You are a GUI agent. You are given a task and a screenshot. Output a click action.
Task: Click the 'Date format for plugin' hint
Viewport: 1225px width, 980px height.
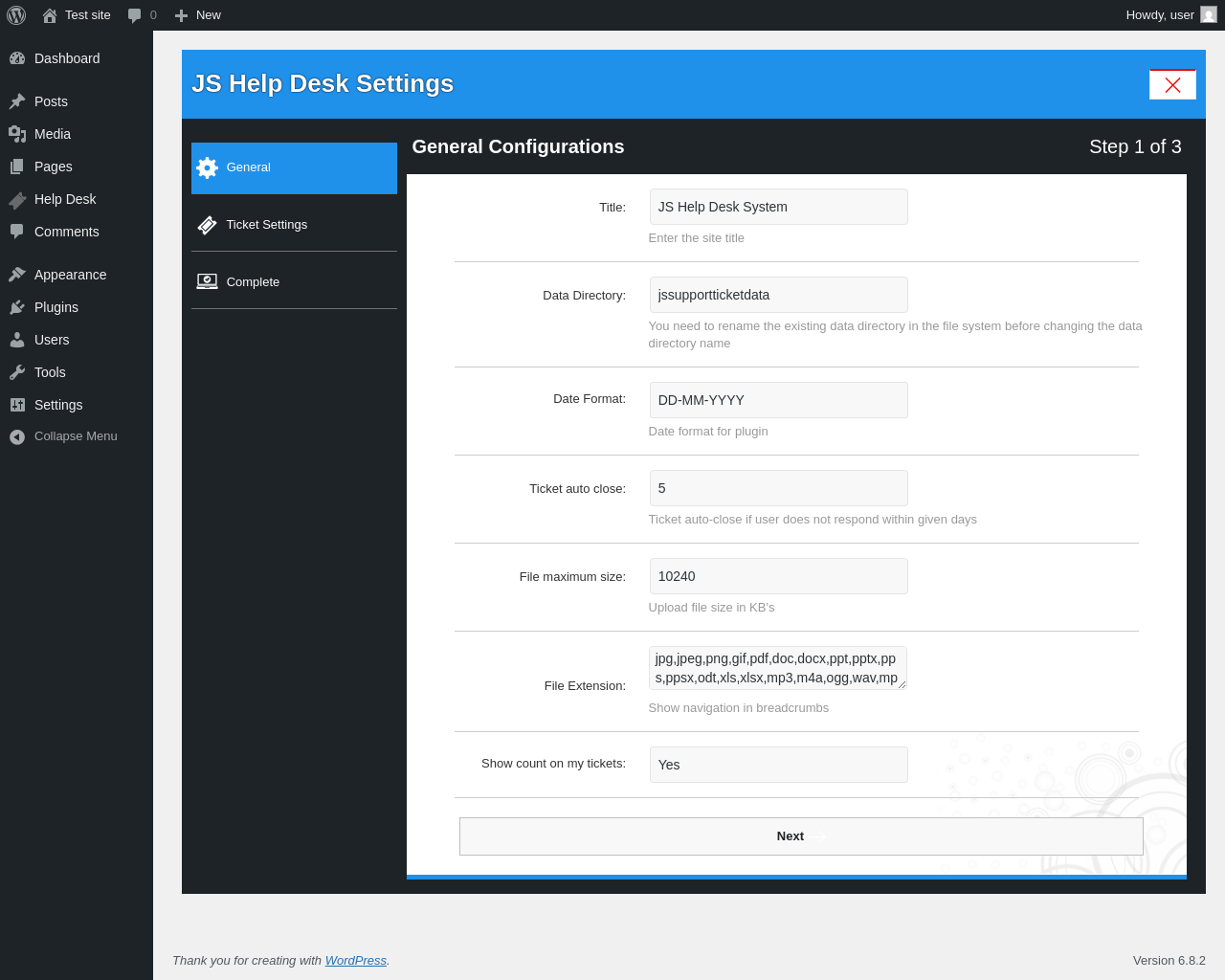click(x=708, y=432)
